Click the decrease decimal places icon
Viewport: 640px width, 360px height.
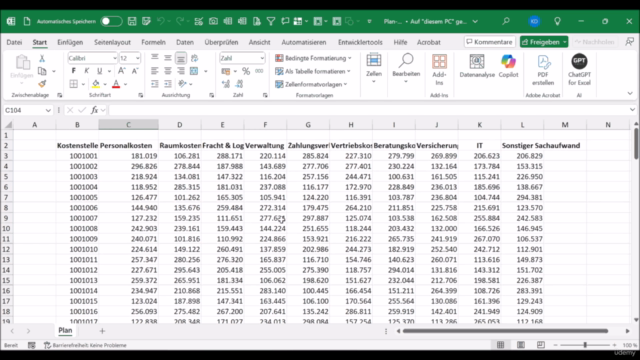tap(239, 84)
